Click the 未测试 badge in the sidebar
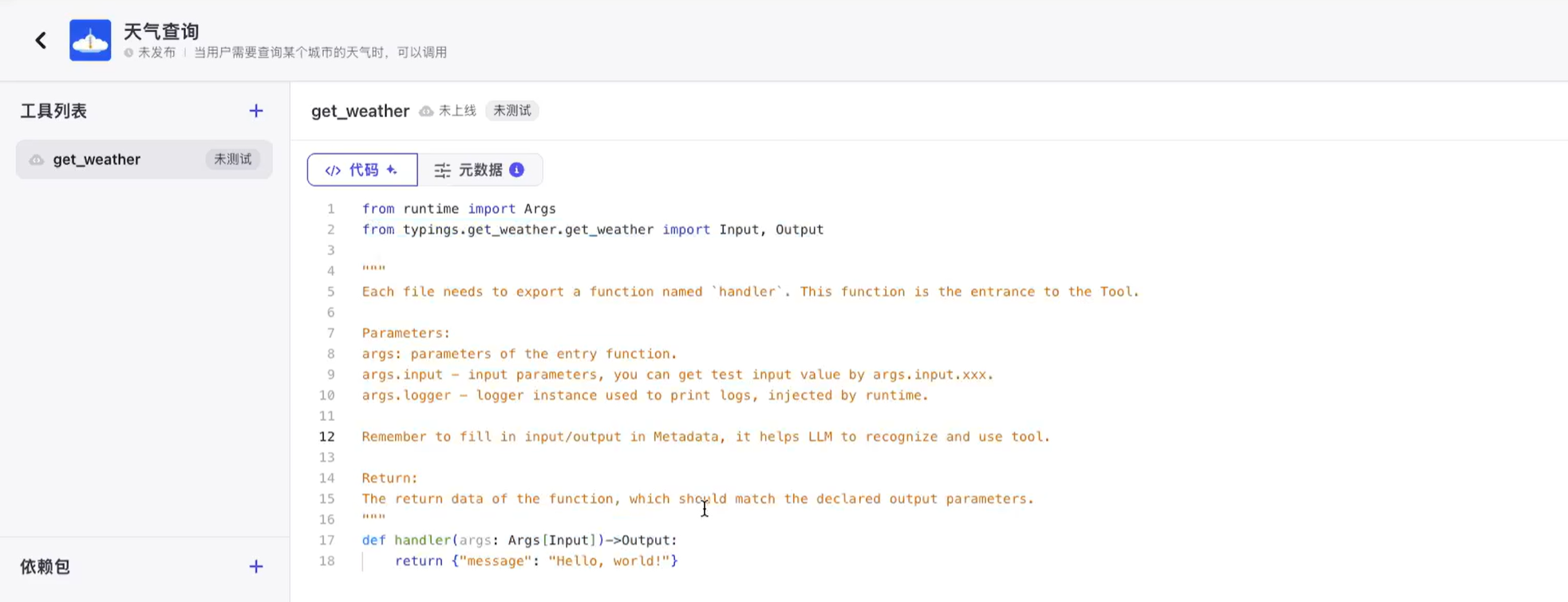Screen dimensions: 1568x602 tap(232, 159)
